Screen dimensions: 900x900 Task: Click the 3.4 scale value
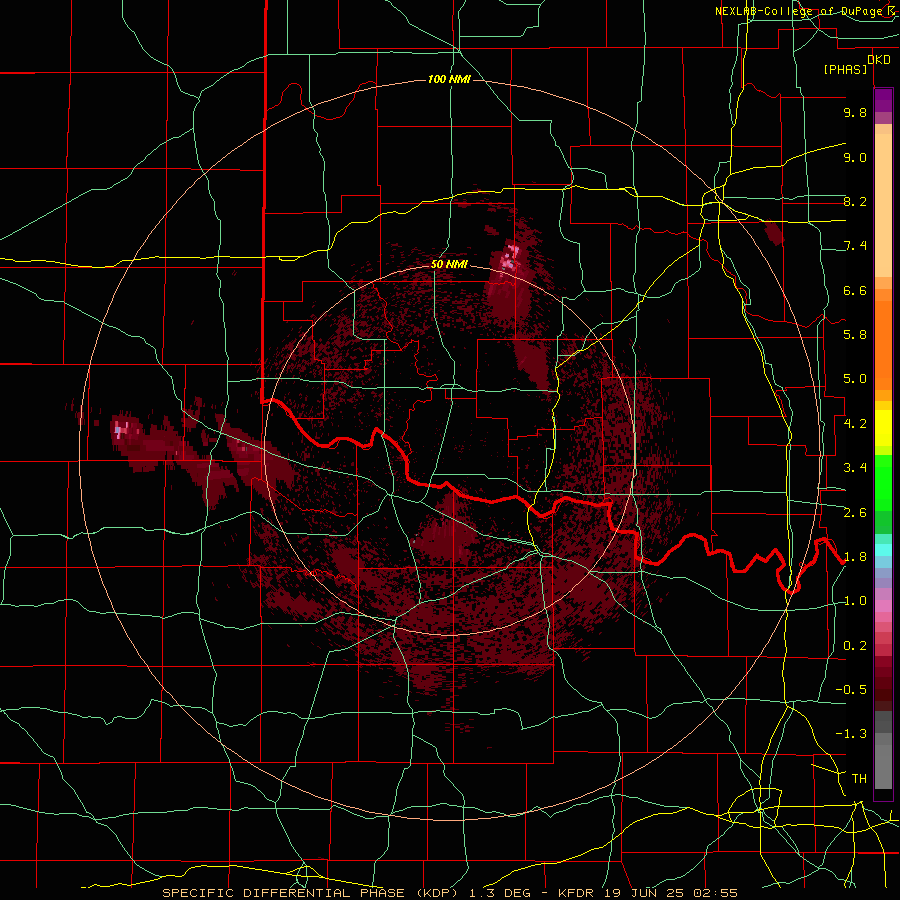pyautogui.click(x=855, y=468)
